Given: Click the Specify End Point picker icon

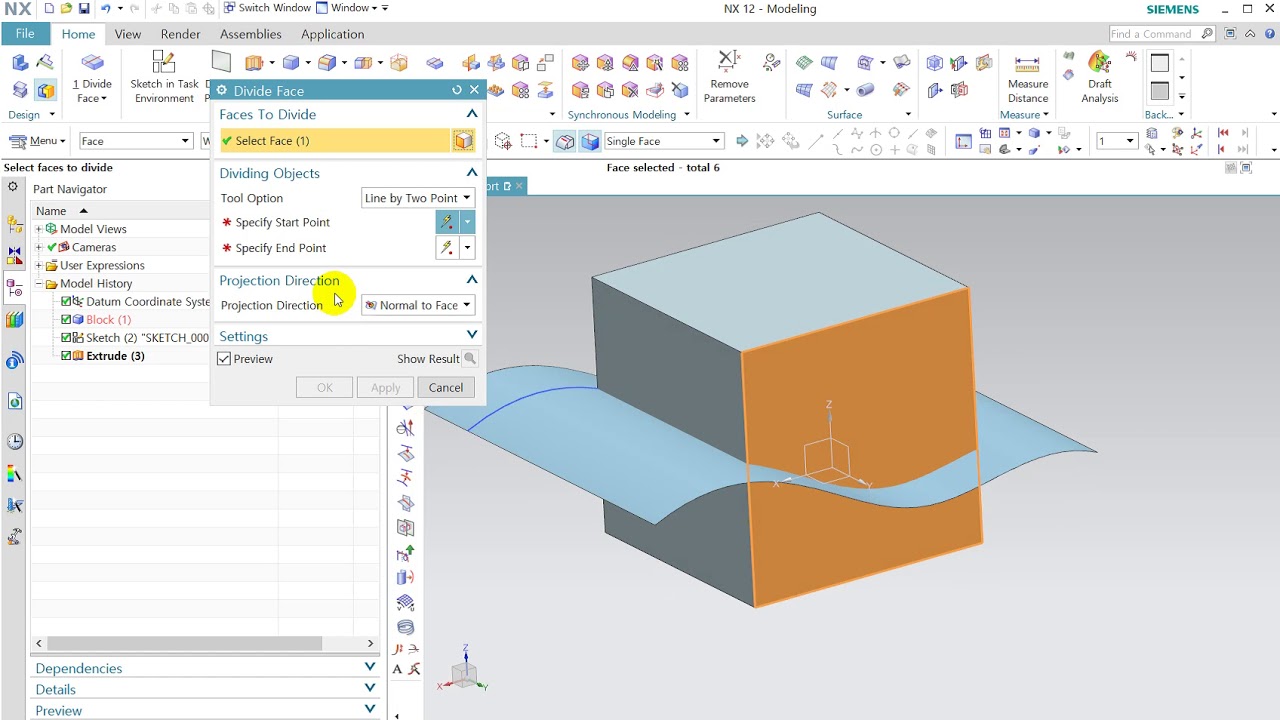Looking at the screenshot, I should (447, 248).
